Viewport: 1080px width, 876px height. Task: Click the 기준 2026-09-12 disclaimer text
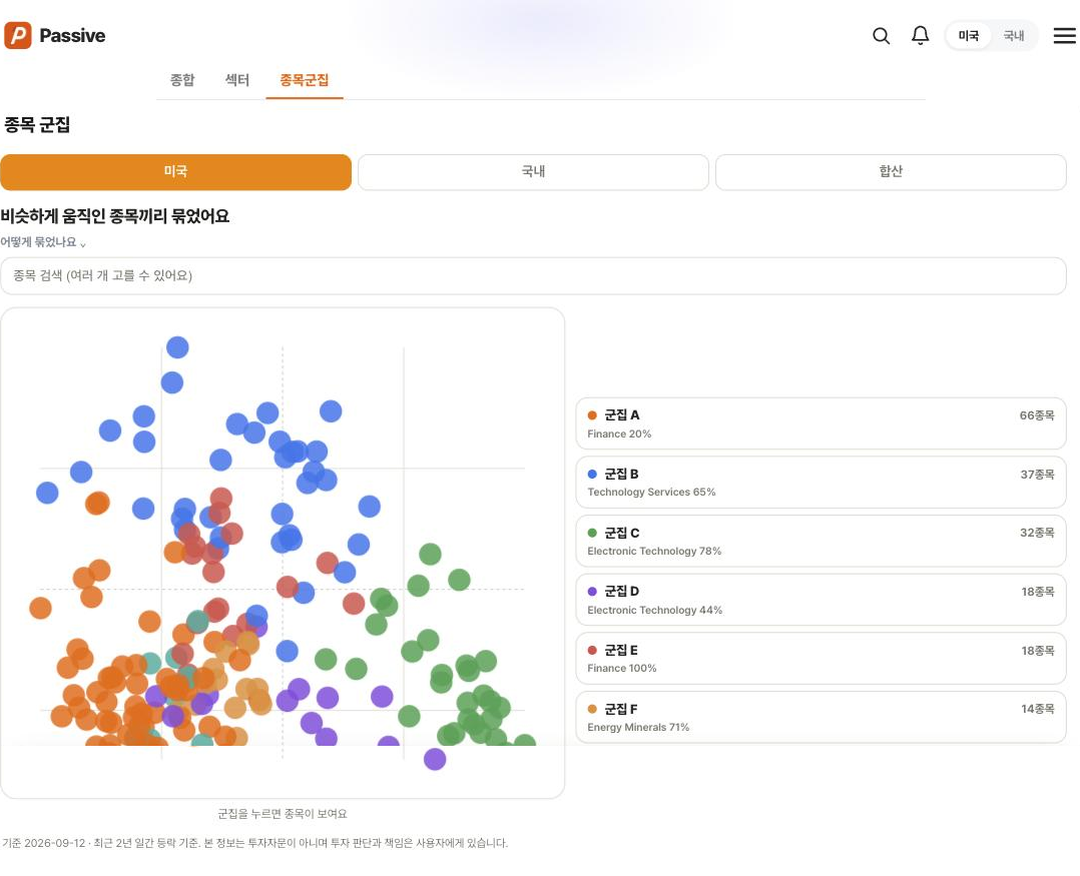[x=255, y=843]
